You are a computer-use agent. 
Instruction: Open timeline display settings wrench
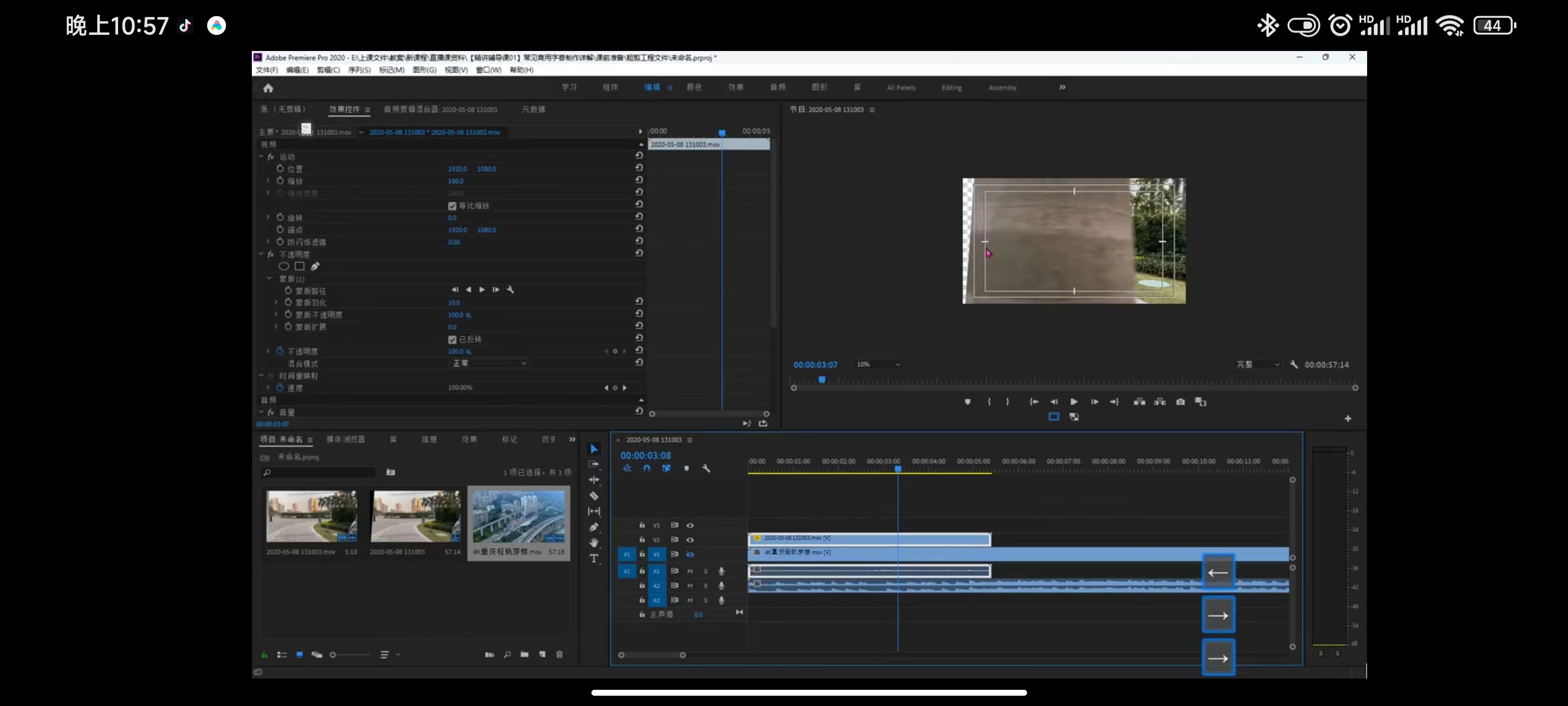coord(706,468)
